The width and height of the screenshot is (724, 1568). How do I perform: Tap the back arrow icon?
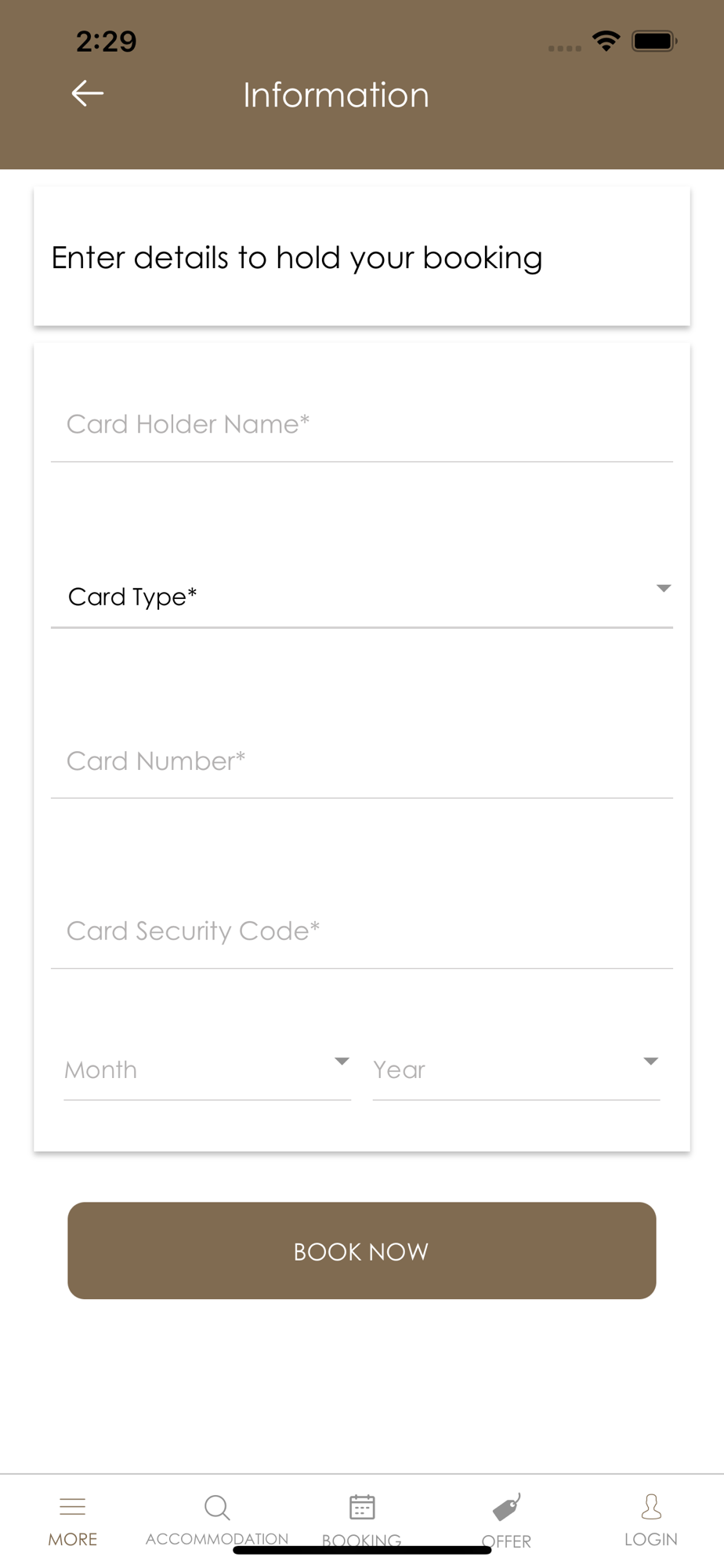pos(87,93)
